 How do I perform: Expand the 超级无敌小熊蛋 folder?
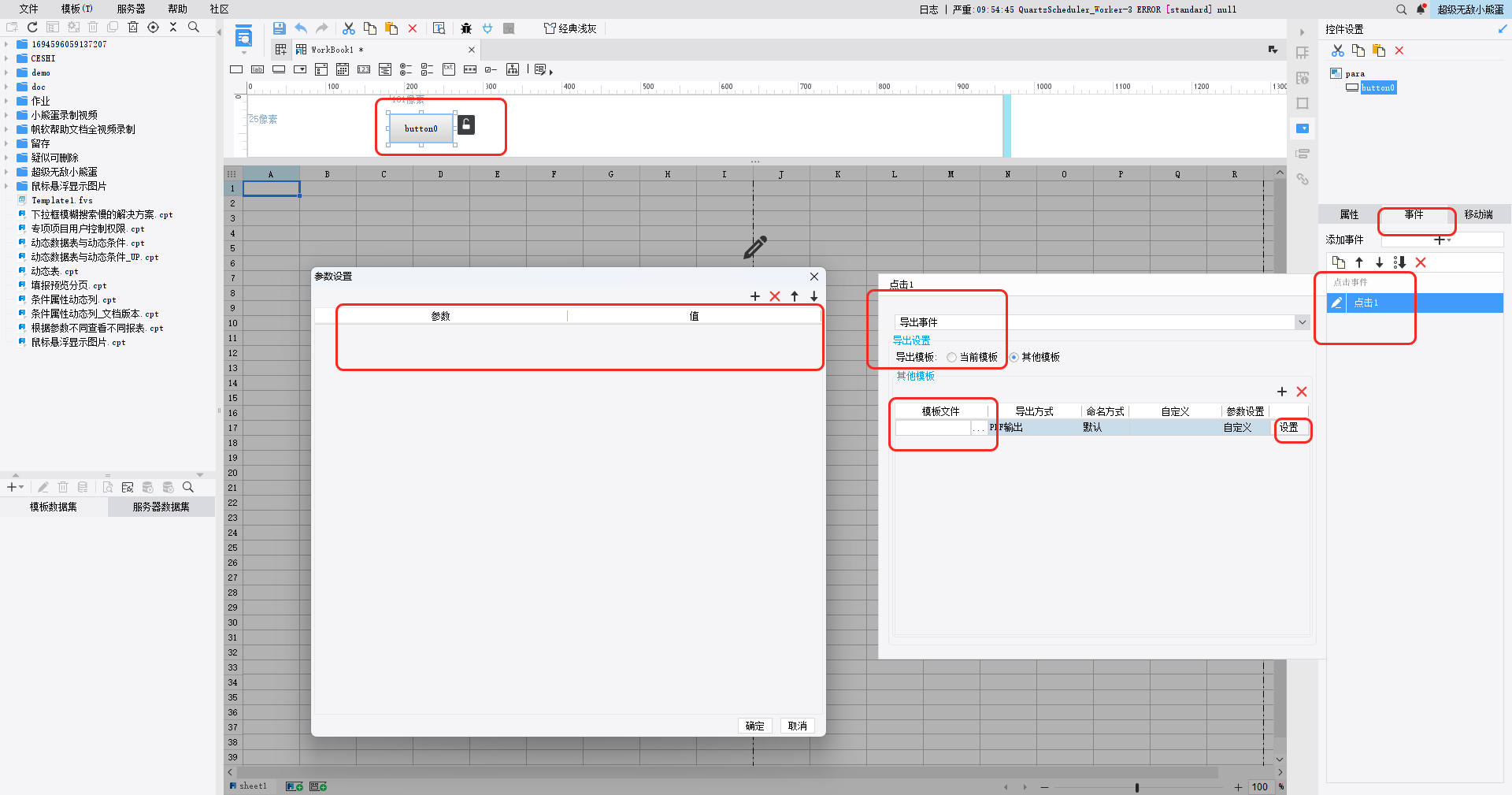point(6,172)
